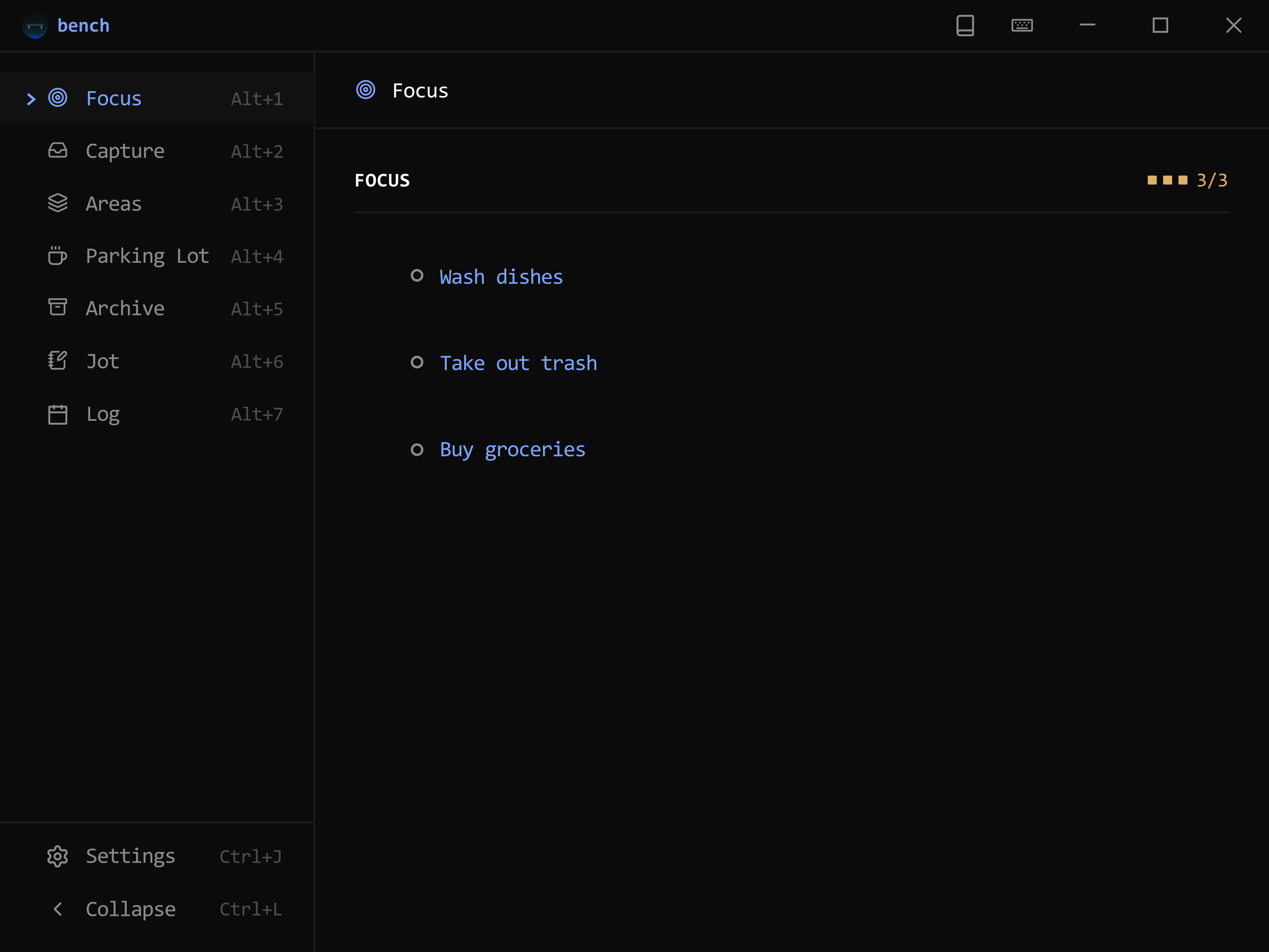The height and width of the screenshot is (952, 1269).
Task: Click the bench app title text
Action: tap(84, 26)
